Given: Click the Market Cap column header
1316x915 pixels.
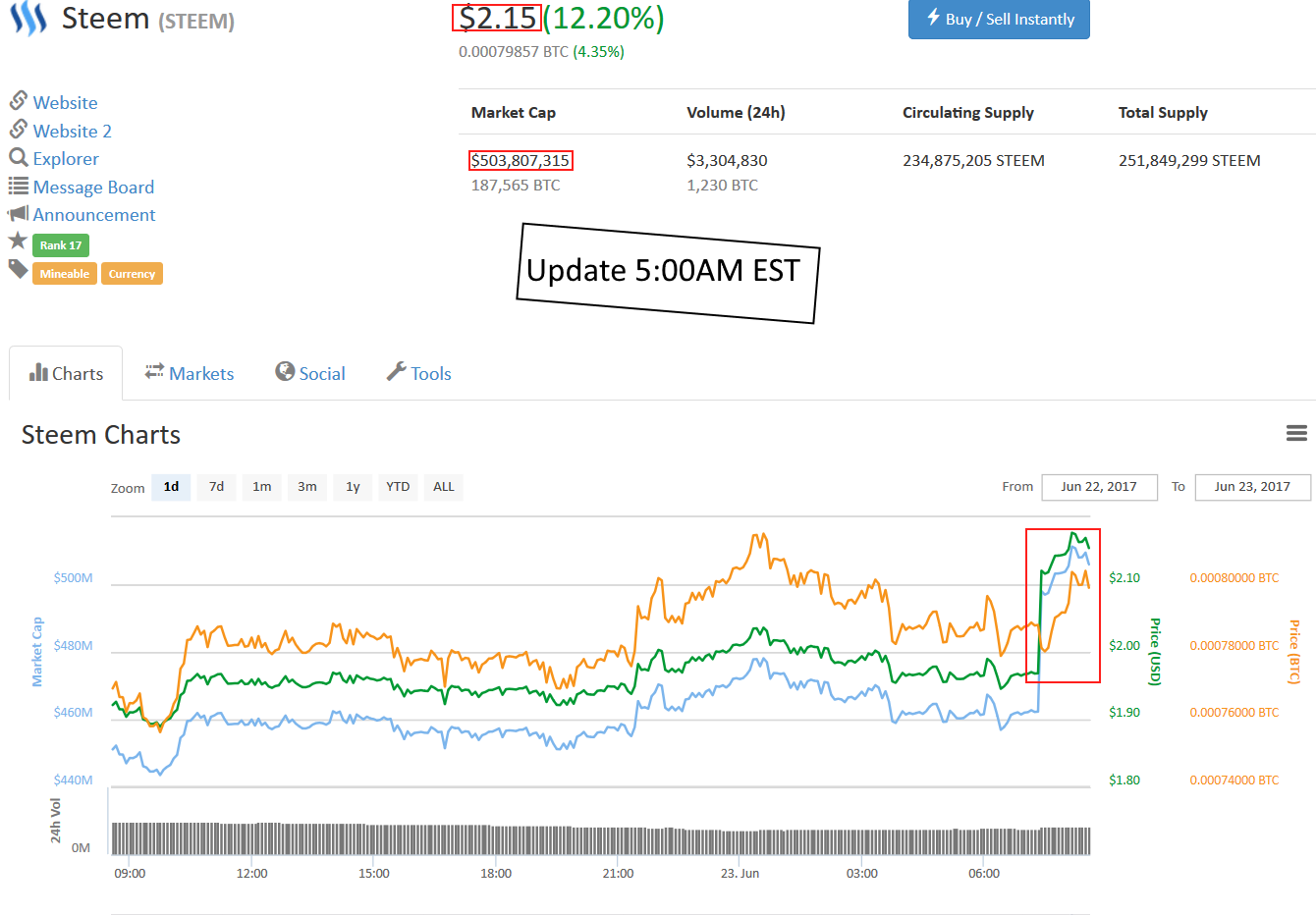Looking at the screenshot, I should 514,112.
